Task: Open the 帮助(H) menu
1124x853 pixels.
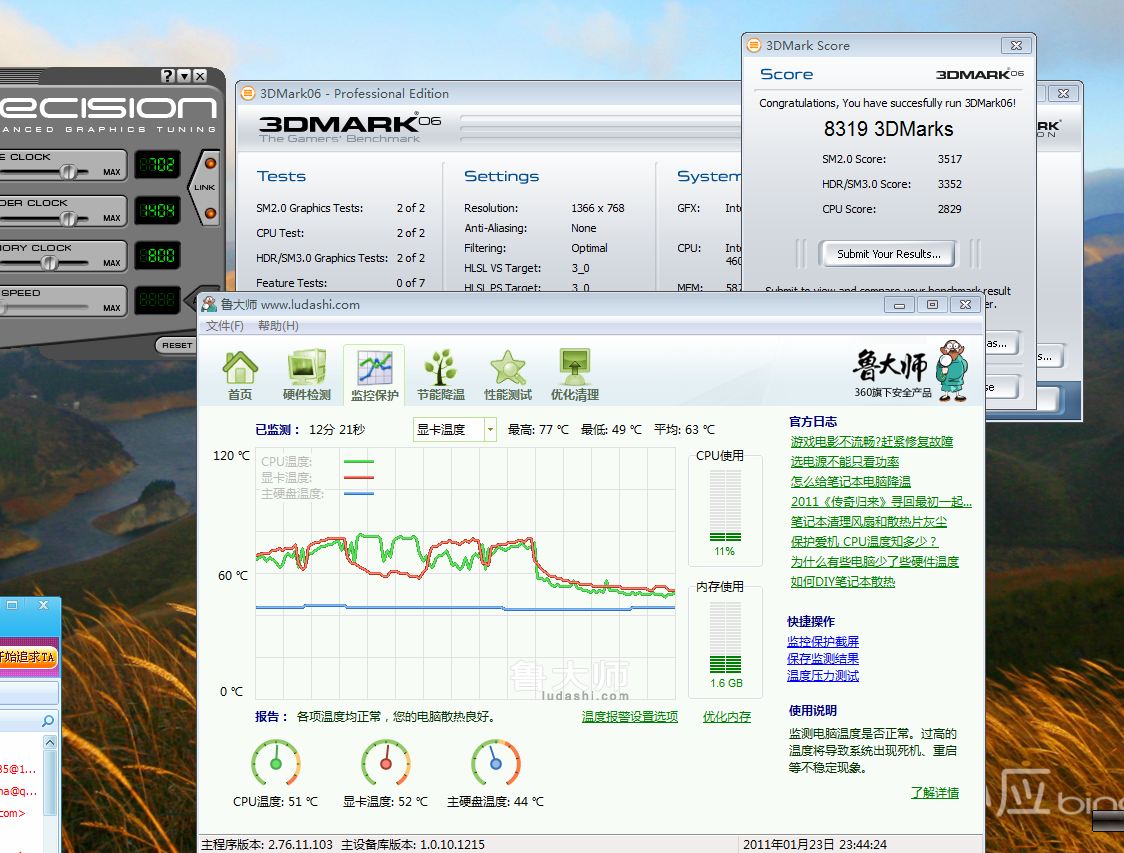Action: point(278,326)
